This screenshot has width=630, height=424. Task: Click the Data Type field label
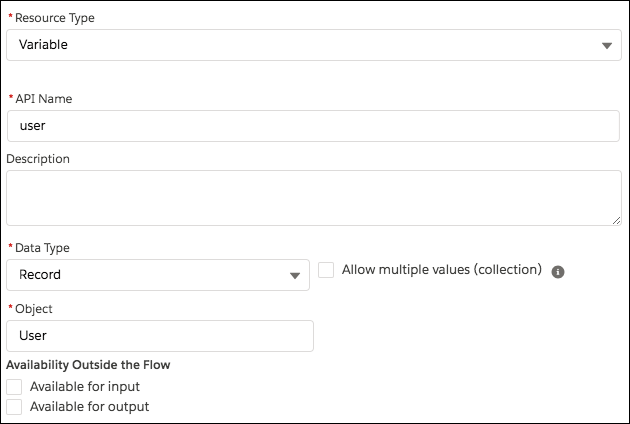coord(42,248)
